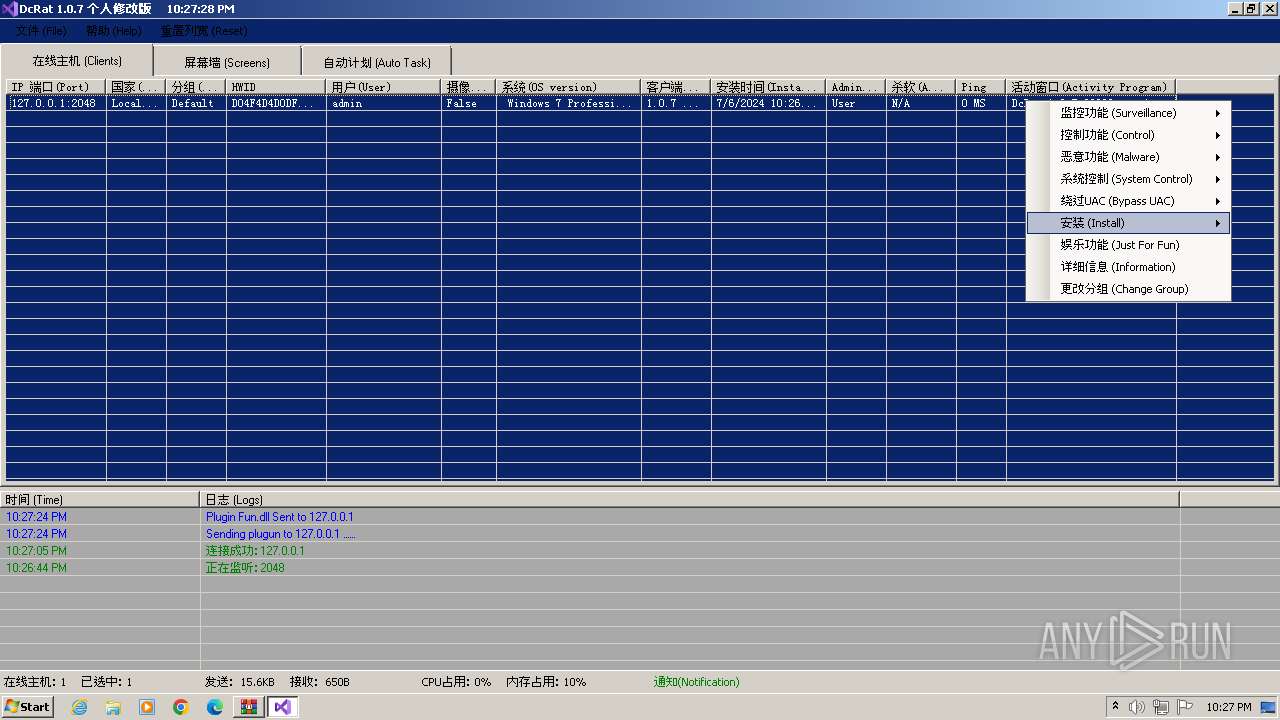Click the taskbar clock 10:27 PM
This screenshot has height=720, width=1280.
tap(1229, 707)
